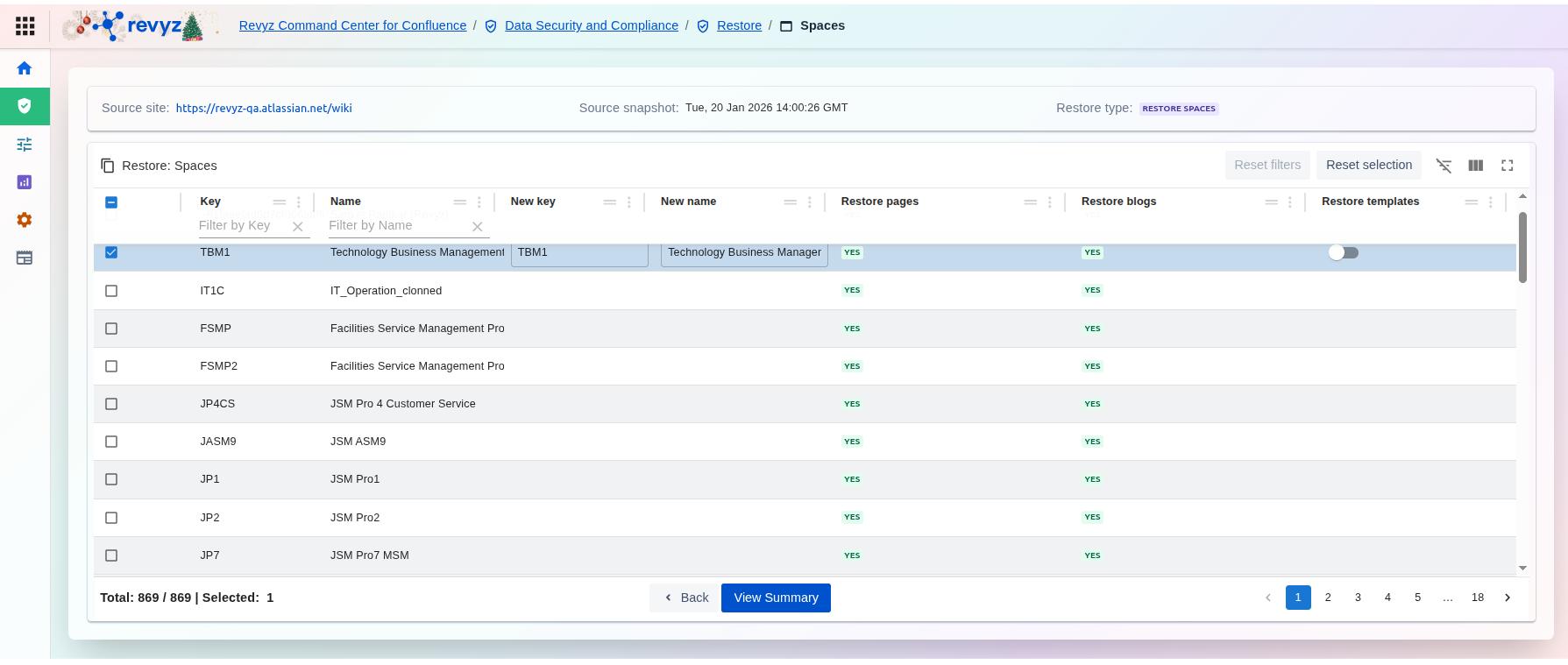Image resolution: width=1568 pixels, height=665 pixels.
Task: Toggle Restore templates switch for TBM1
Action: click(1343, 253)
